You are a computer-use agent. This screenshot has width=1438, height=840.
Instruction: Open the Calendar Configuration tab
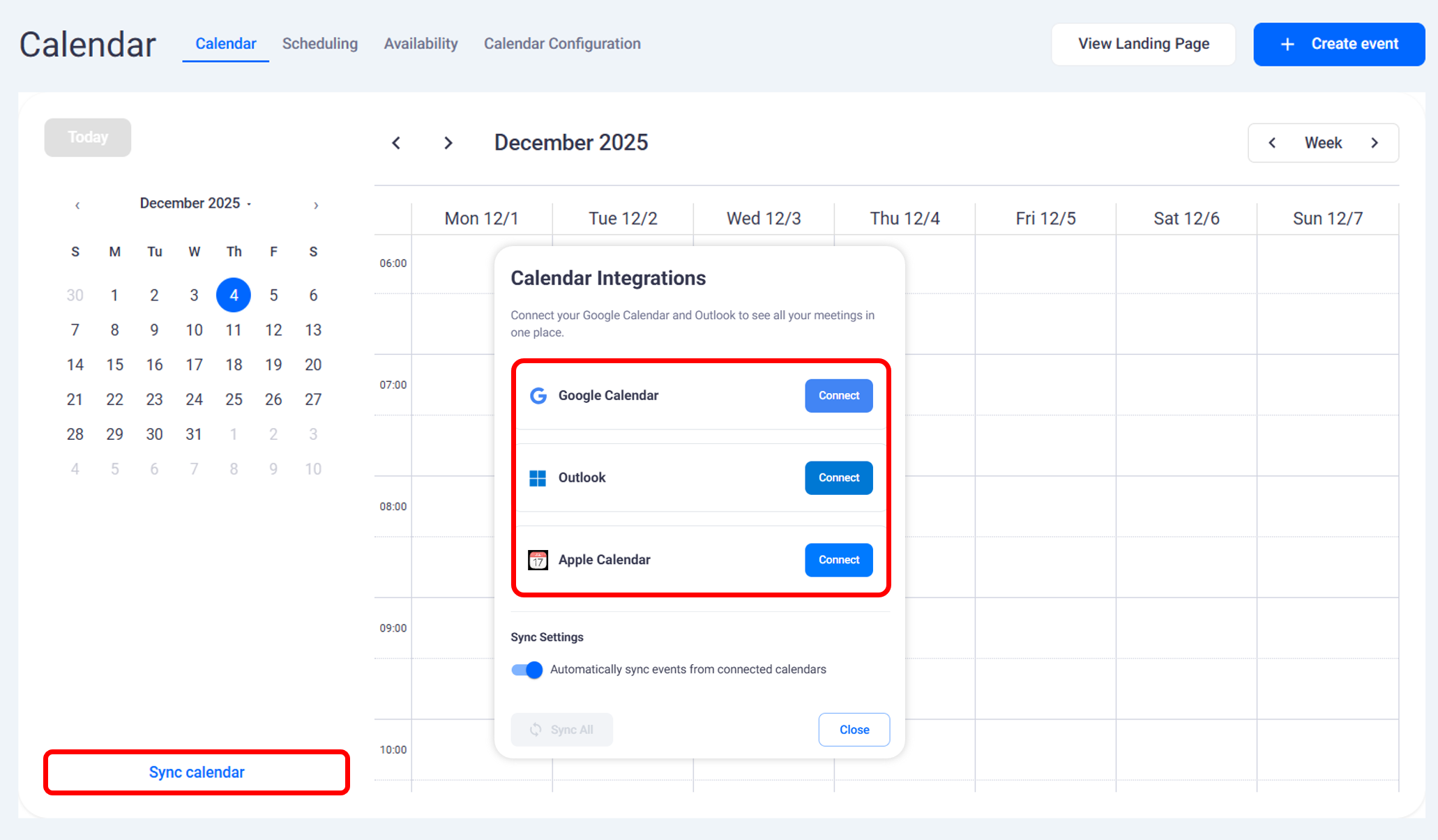[561, 44]
